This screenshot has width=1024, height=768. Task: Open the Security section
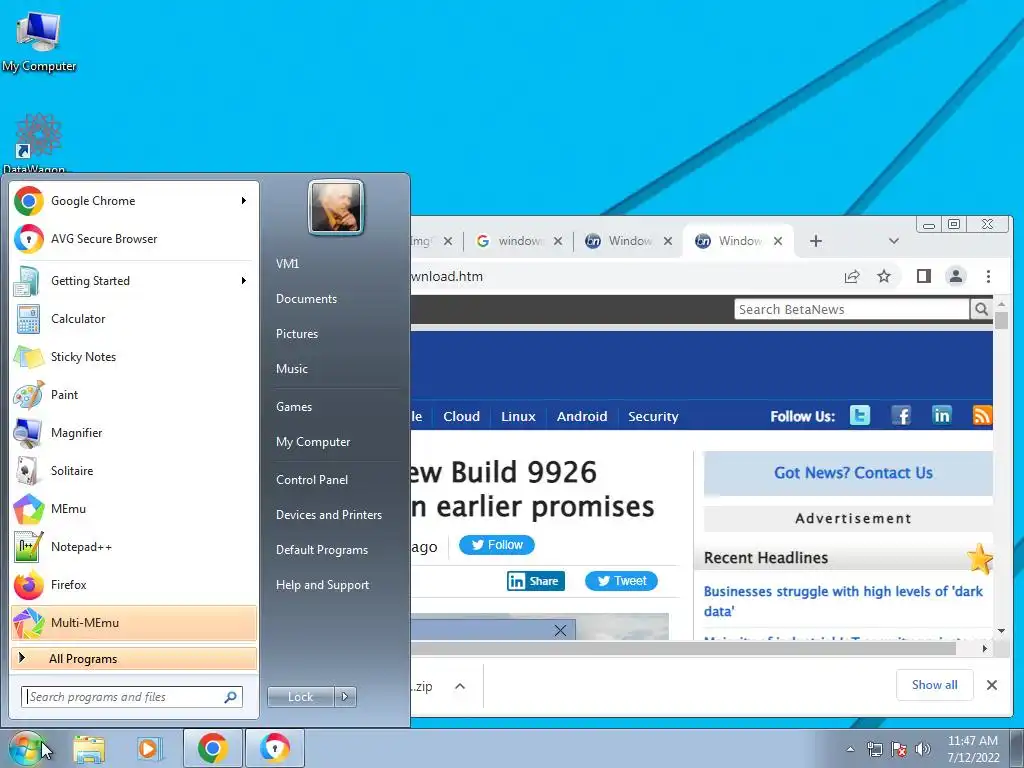tap(653, 417)
